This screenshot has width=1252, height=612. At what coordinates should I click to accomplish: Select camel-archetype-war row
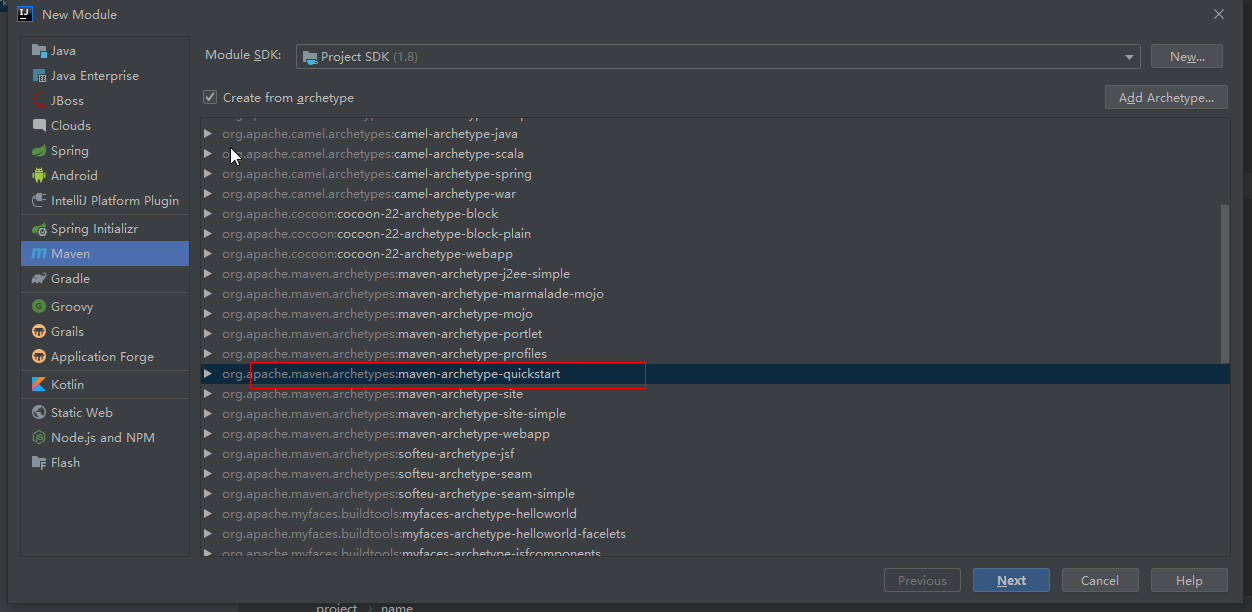pos(715,194)
